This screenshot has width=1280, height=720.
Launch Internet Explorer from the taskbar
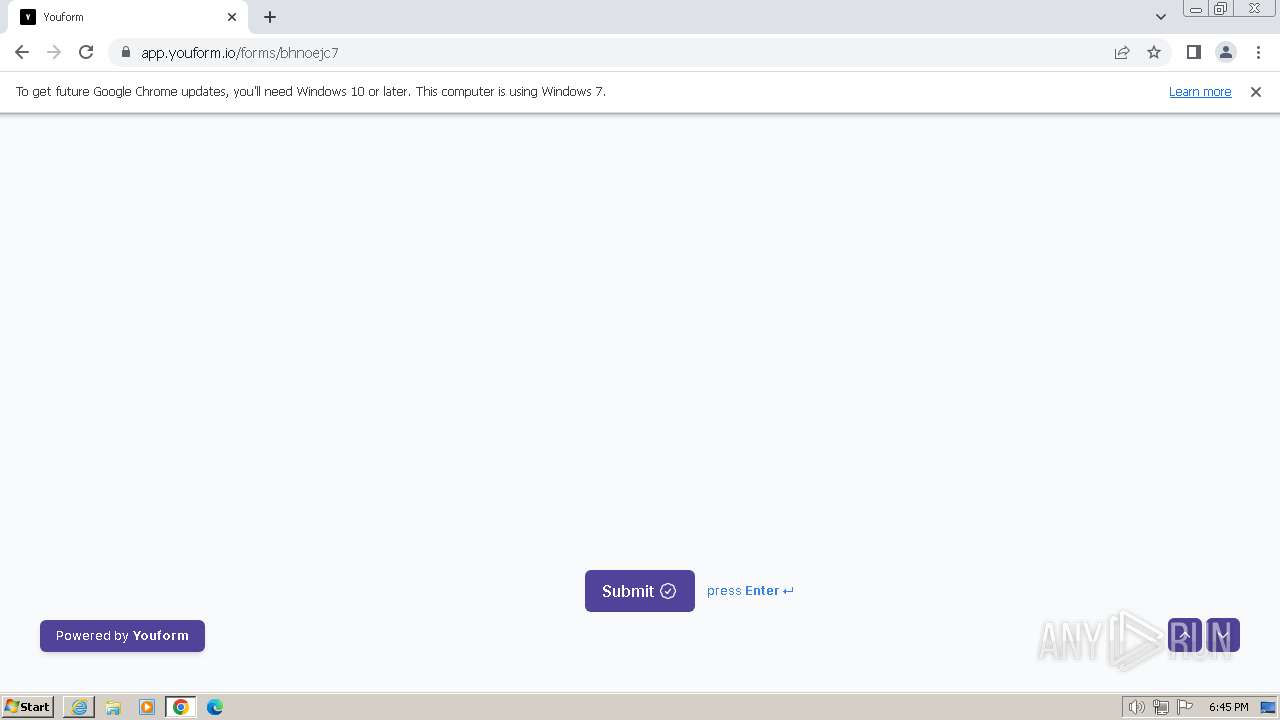coord(79,707)
